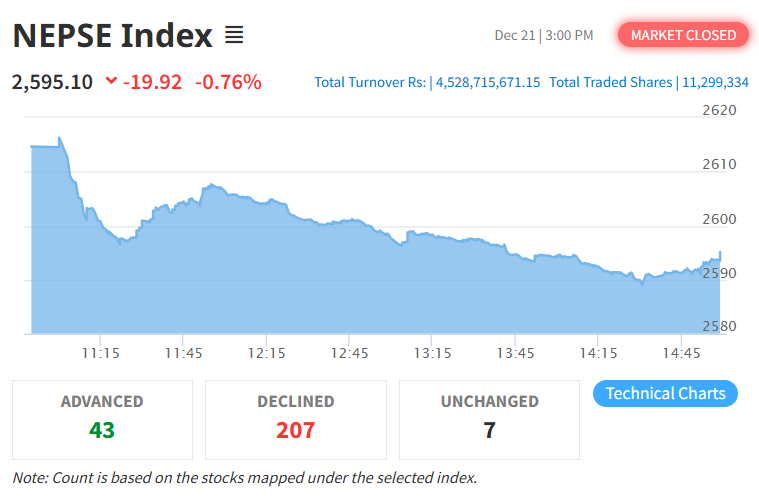Screen dimensions: 759x500
Task: Click the Technical Charts button
Action: [x=665, y=393]
